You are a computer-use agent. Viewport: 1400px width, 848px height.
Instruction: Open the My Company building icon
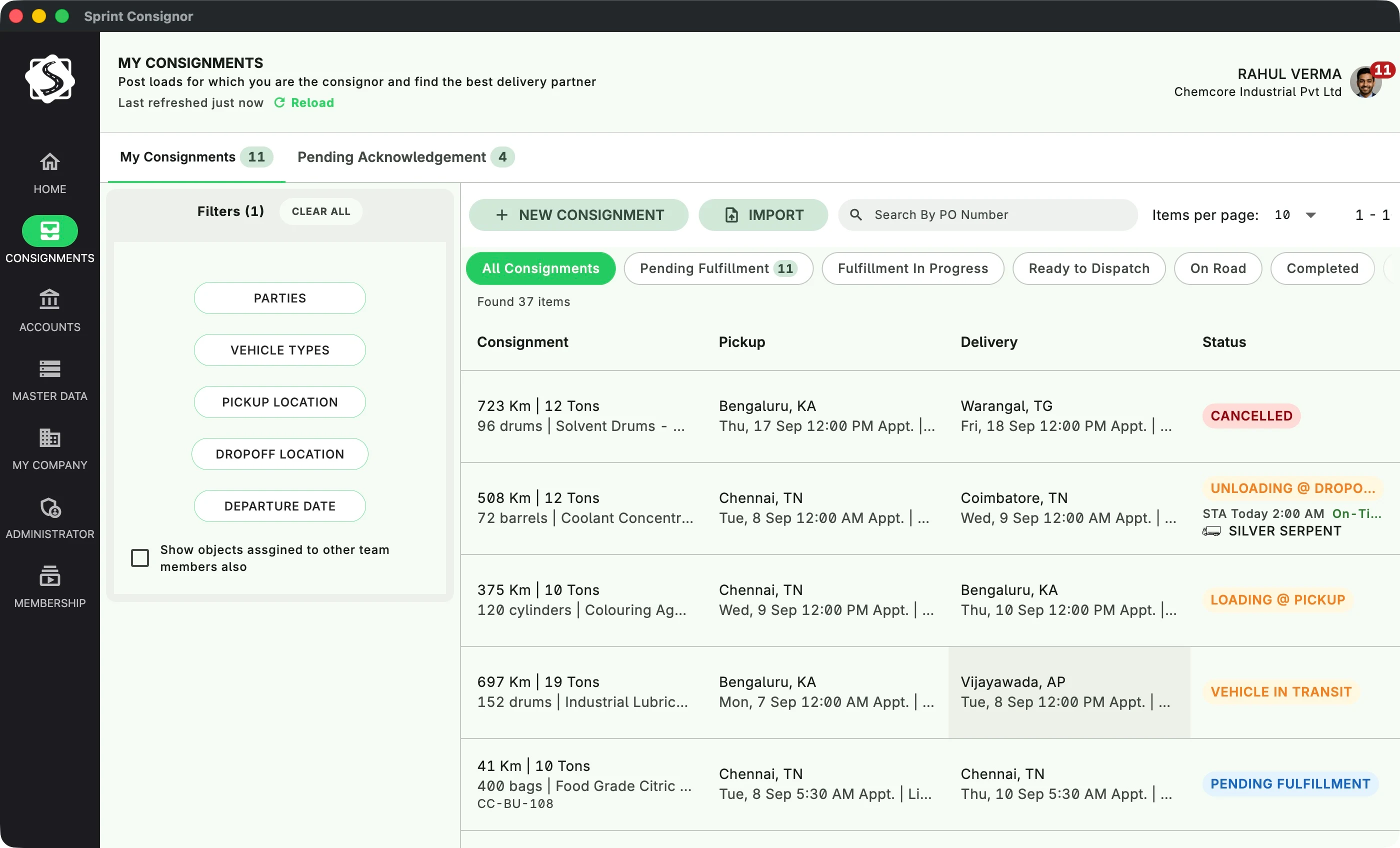coord(49,438)
